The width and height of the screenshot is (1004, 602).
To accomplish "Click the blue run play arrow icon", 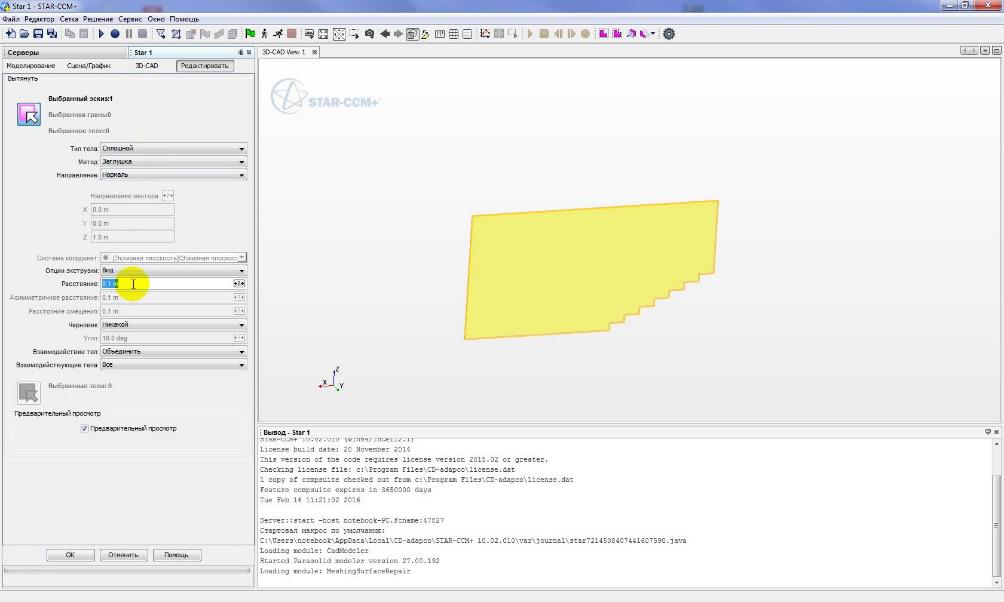I will (101, 34).
